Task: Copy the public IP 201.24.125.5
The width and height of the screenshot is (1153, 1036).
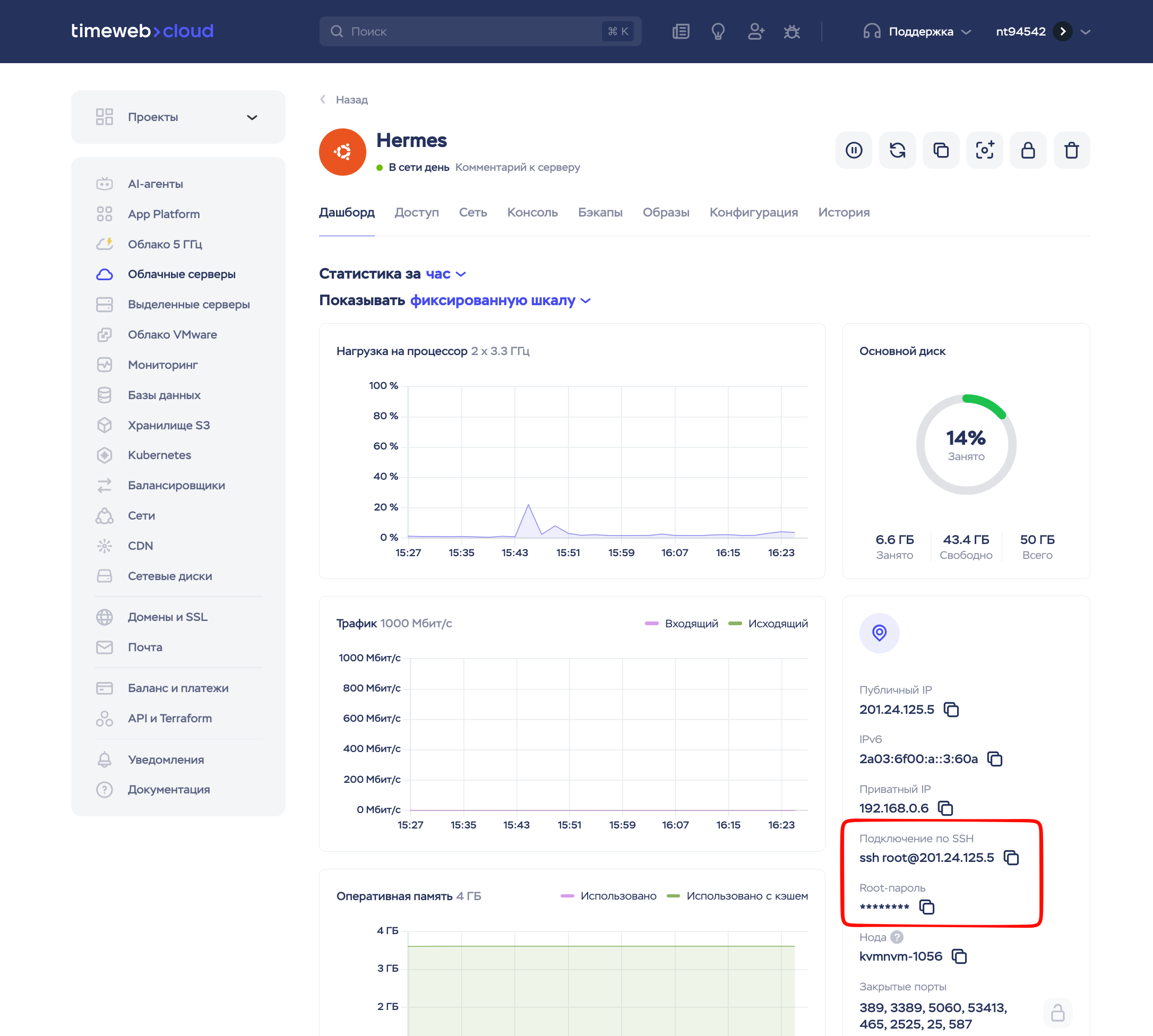Action: point(951,709)
